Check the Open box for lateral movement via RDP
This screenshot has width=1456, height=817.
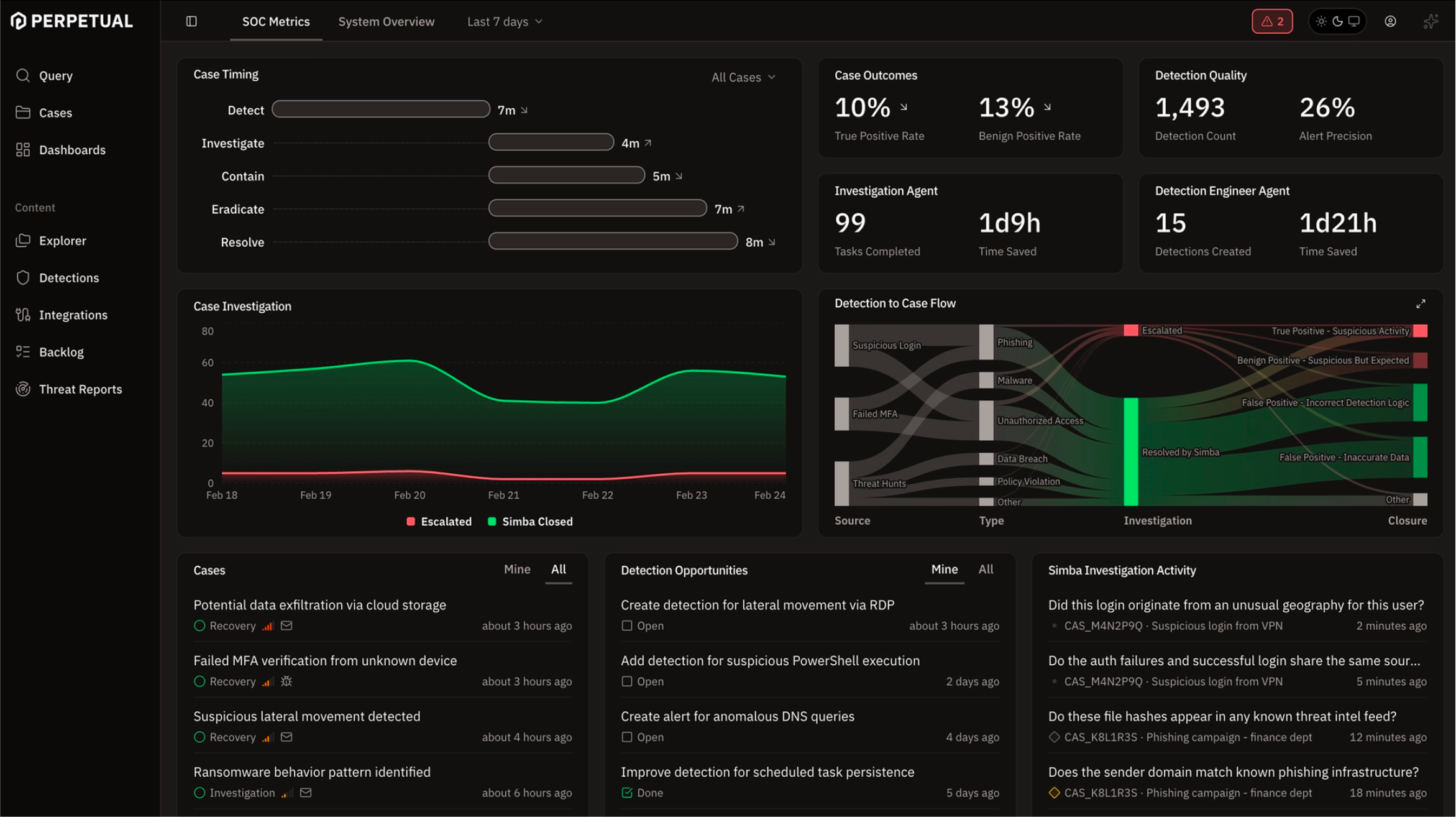point(626,625)
